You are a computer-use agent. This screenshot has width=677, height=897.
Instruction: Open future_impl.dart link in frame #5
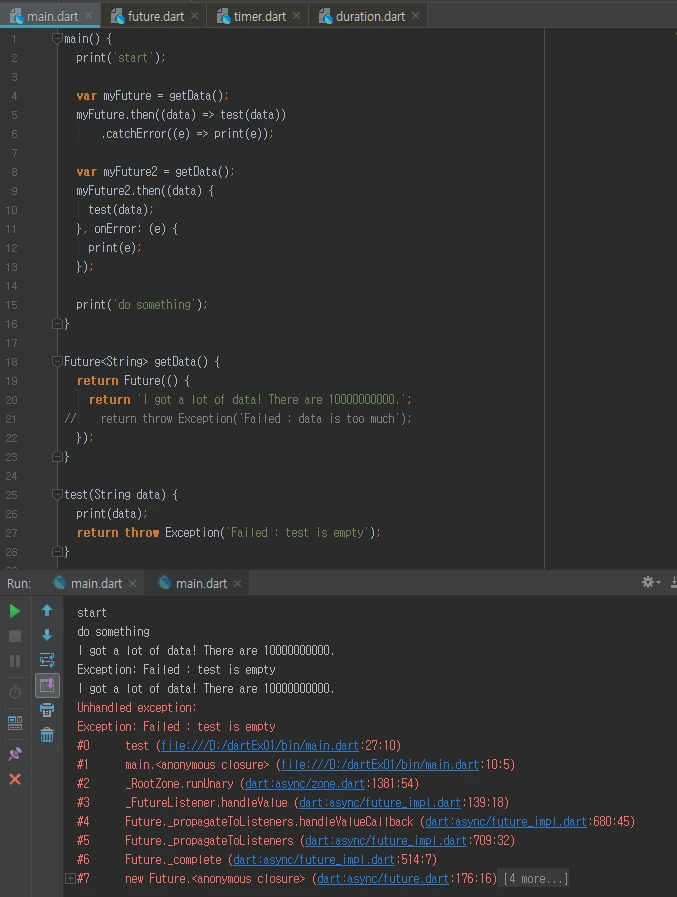(386, 840)
